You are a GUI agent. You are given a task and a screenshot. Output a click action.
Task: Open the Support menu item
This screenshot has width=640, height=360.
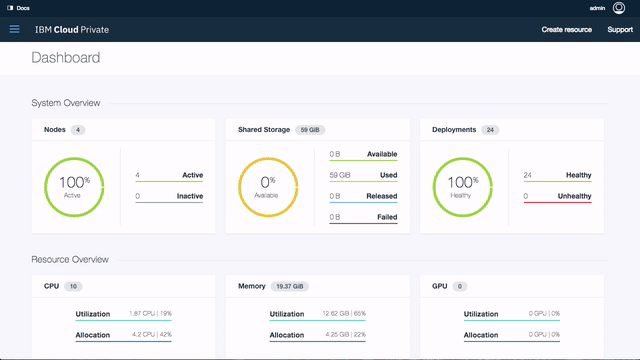point(620,29)
